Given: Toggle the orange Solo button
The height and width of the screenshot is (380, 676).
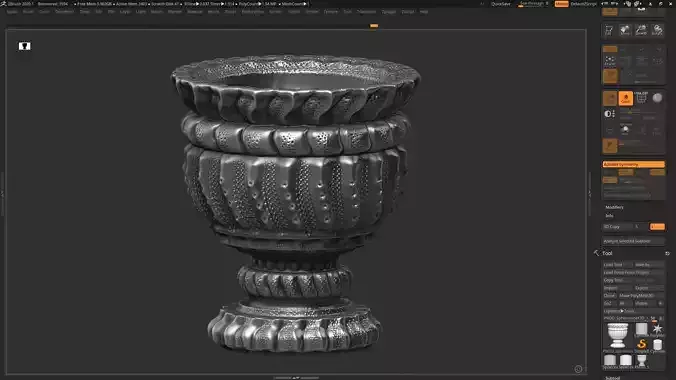Looking at the screenshot, I should (626, 98).
